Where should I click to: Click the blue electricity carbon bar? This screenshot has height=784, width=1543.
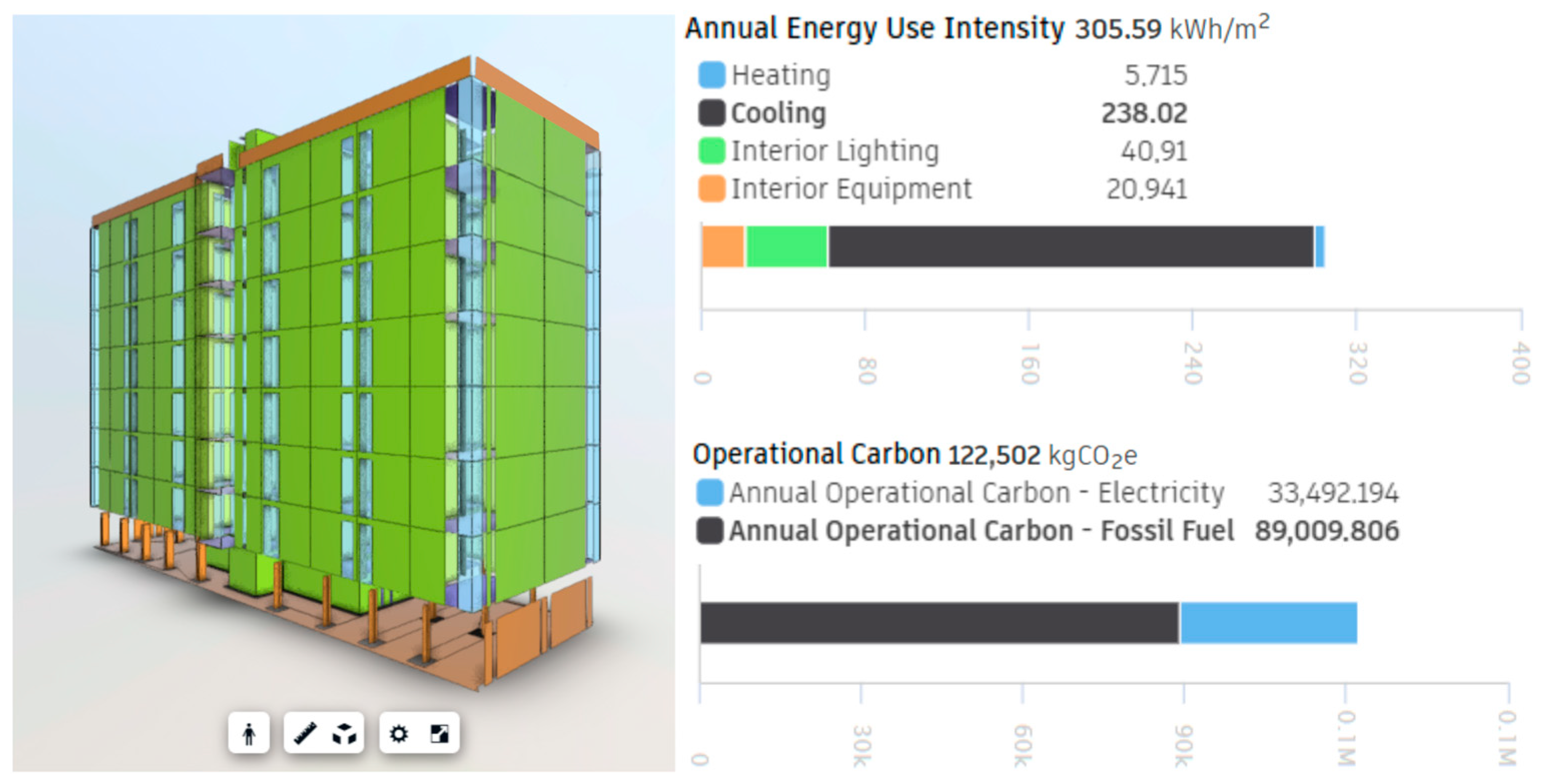[x=1269, y=623]
